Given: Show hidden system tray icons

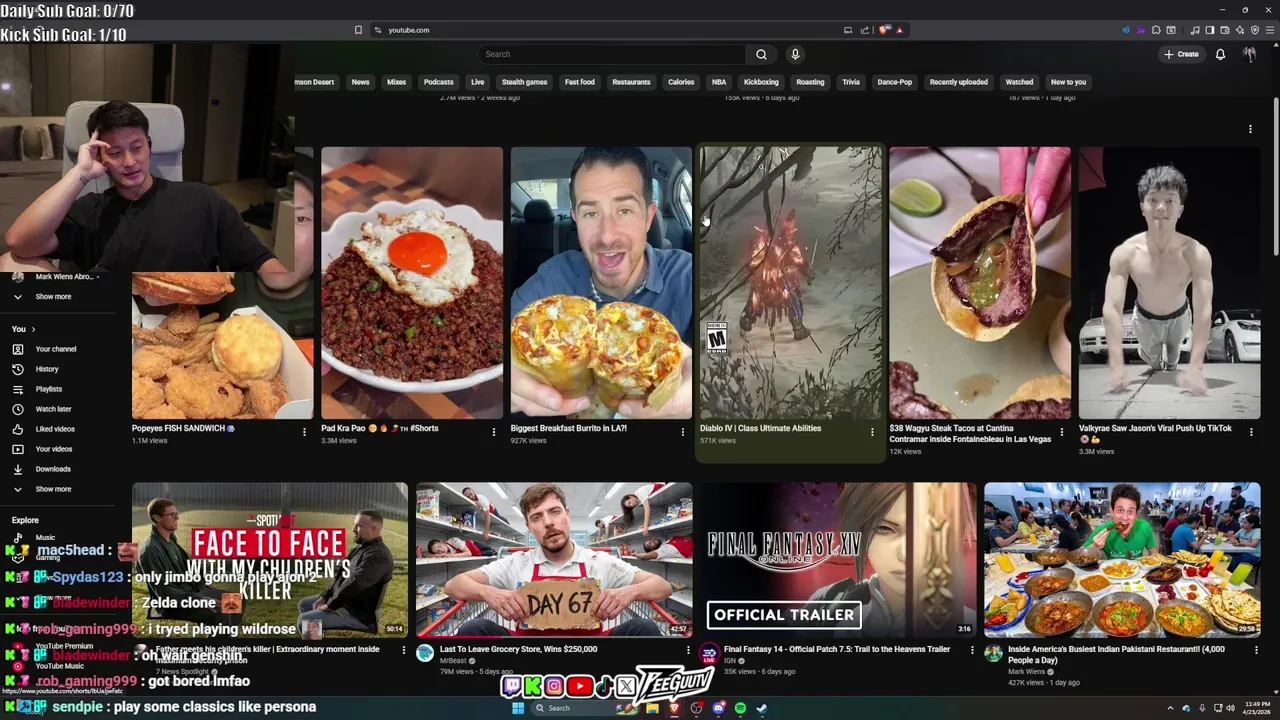Looking at the screenshot, I should (x=1170, y=708).
